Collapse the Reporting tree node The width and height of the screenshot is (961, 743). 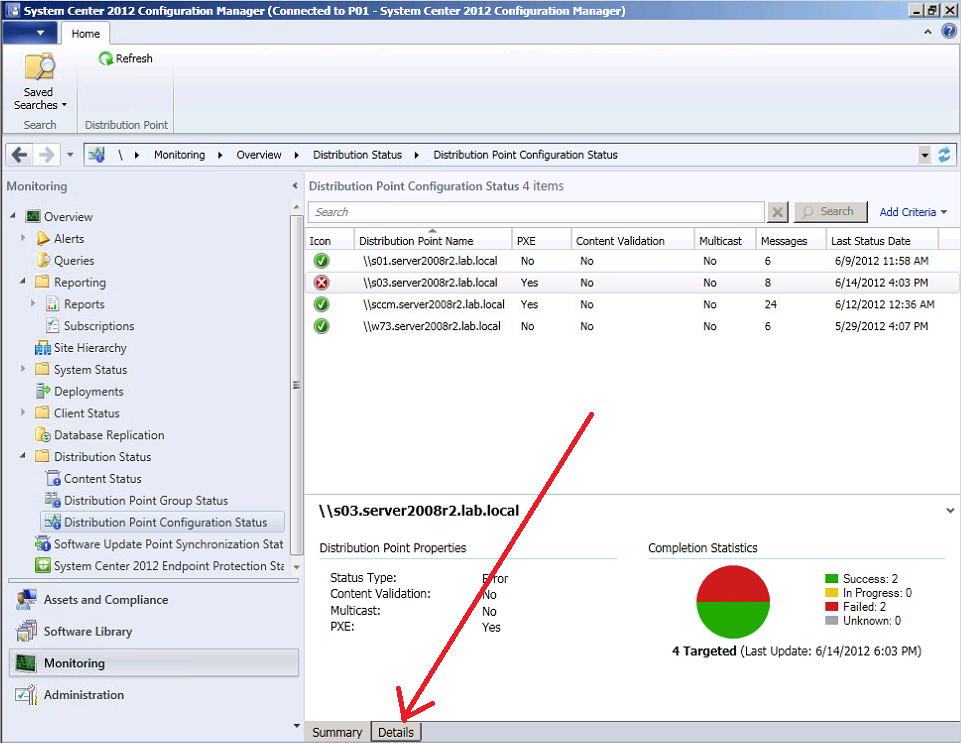click(23, 281)
